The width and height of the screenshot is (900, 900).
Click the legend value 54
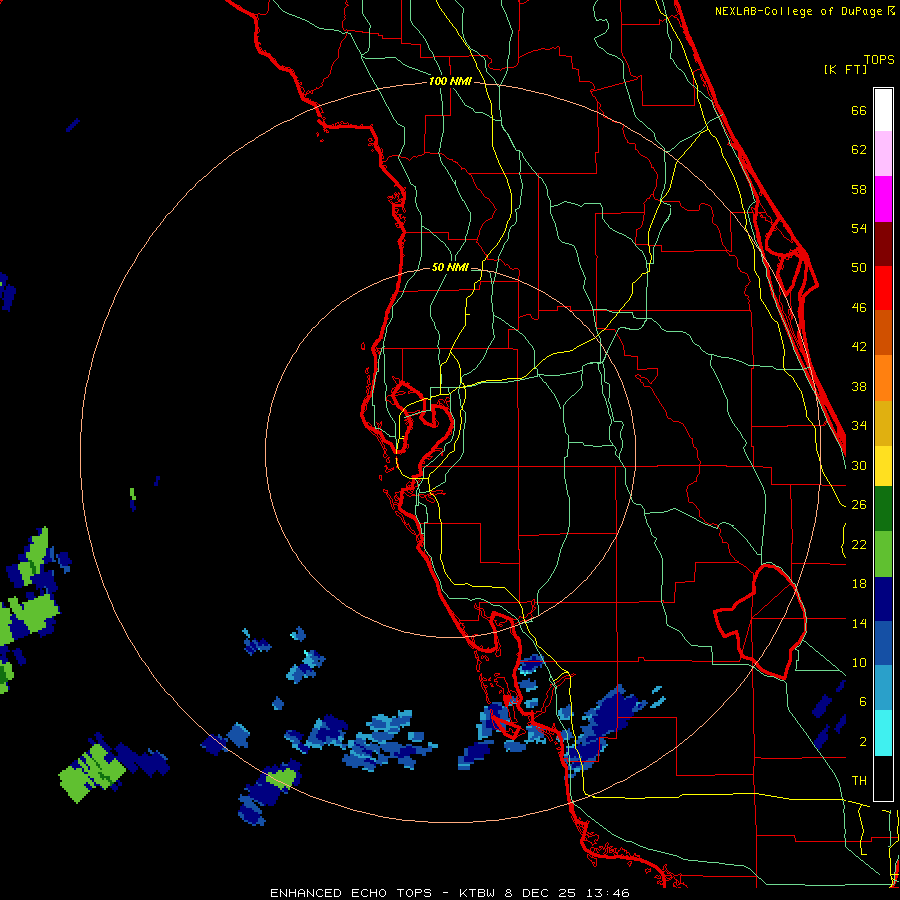coord(859,228)
